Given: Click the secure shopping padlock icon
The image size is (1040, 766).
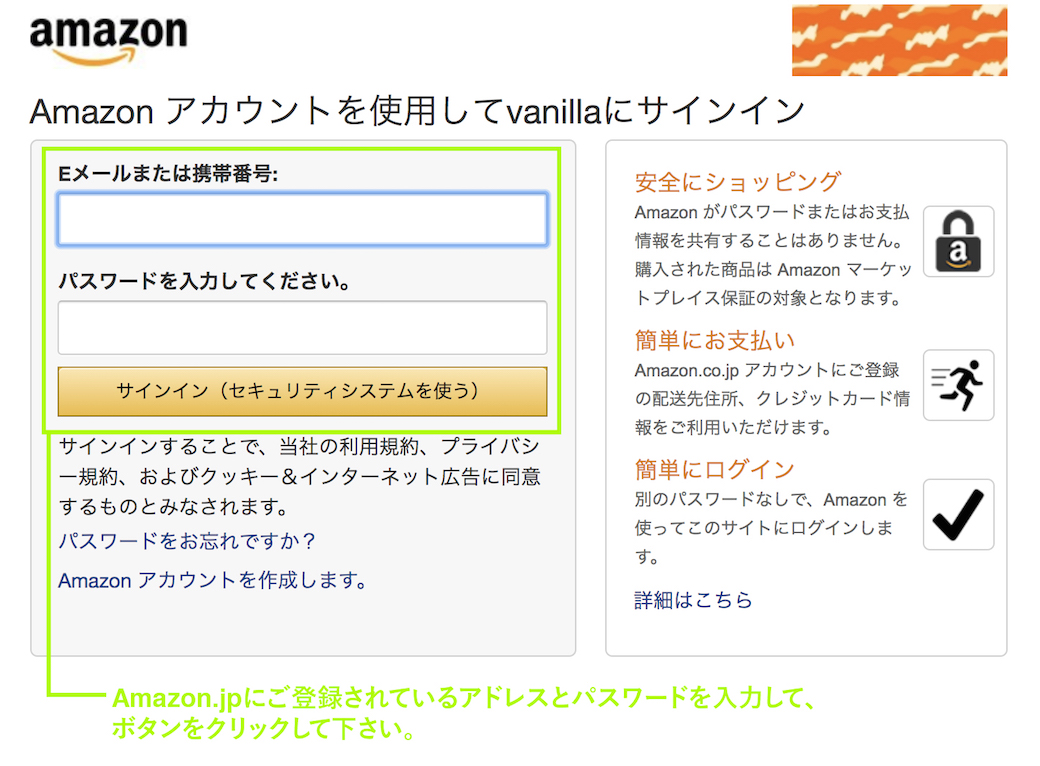Looking at the screenshot, I should click(958, 242).
